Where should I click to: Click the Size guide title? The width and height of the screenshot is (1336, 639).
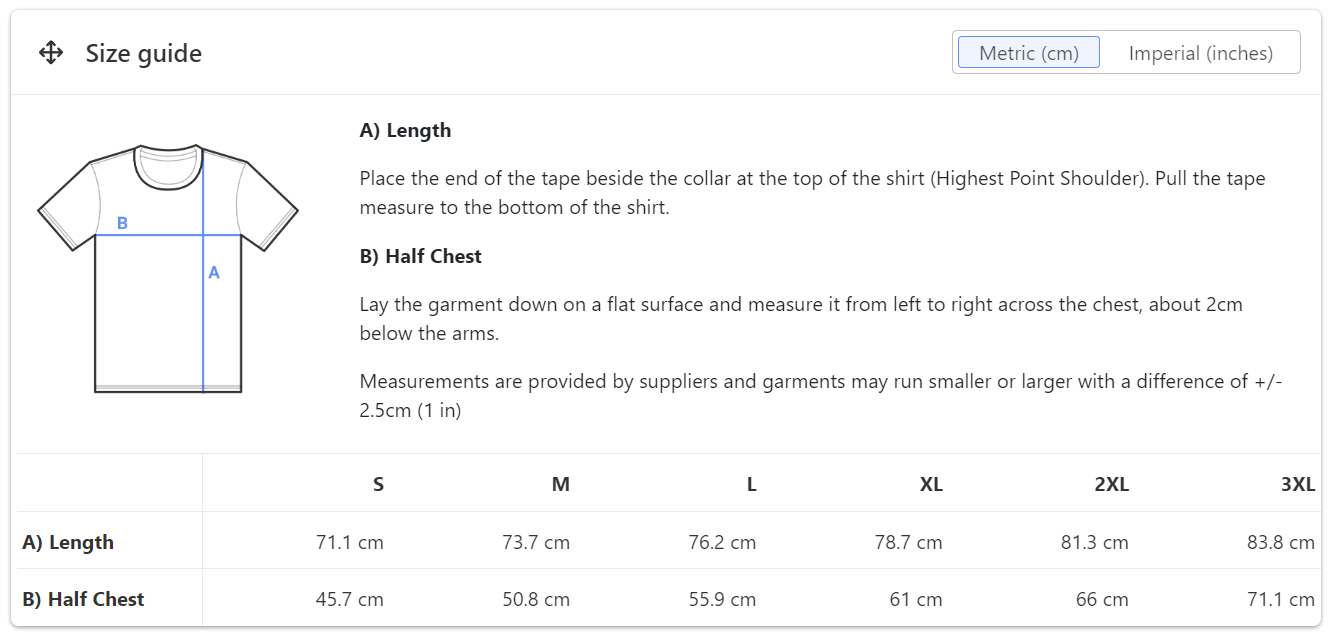click(x=144, y=54)
